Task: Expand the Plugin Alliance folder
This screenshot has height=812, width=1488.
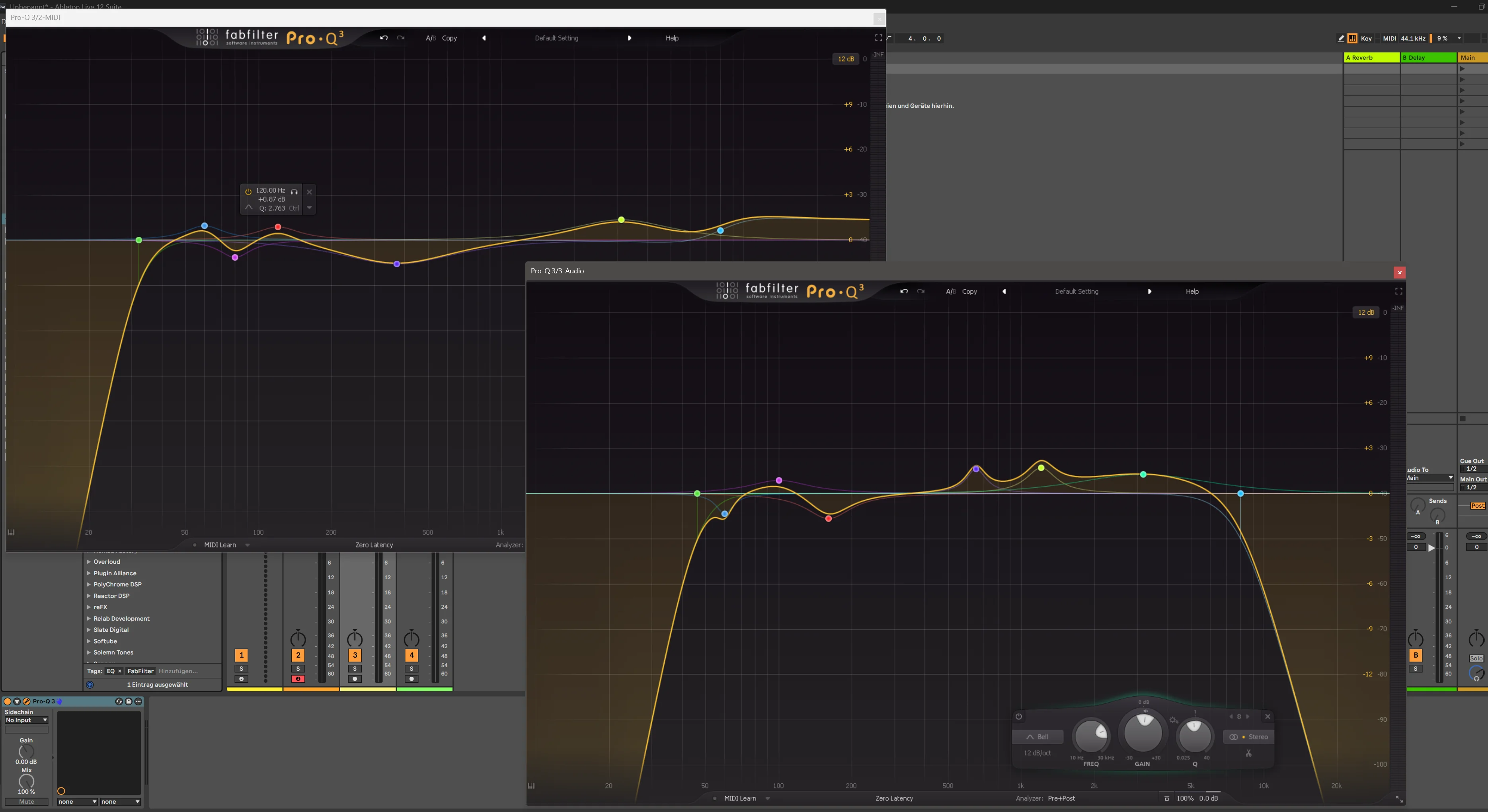Action: pyautogui.click(x=88, y=573)
